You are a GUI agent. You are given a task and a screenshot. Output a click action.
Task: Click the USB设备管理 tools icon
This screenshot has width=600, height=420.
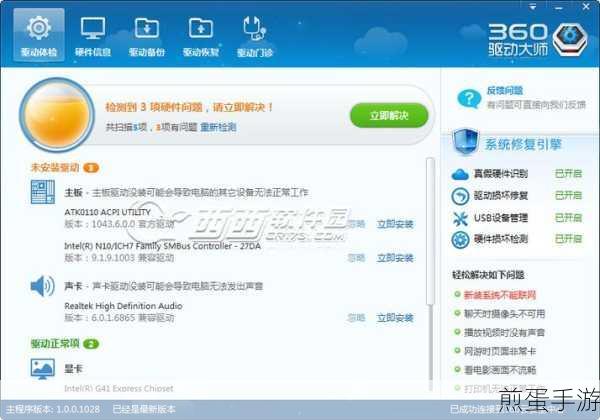(x=460, y=218)
